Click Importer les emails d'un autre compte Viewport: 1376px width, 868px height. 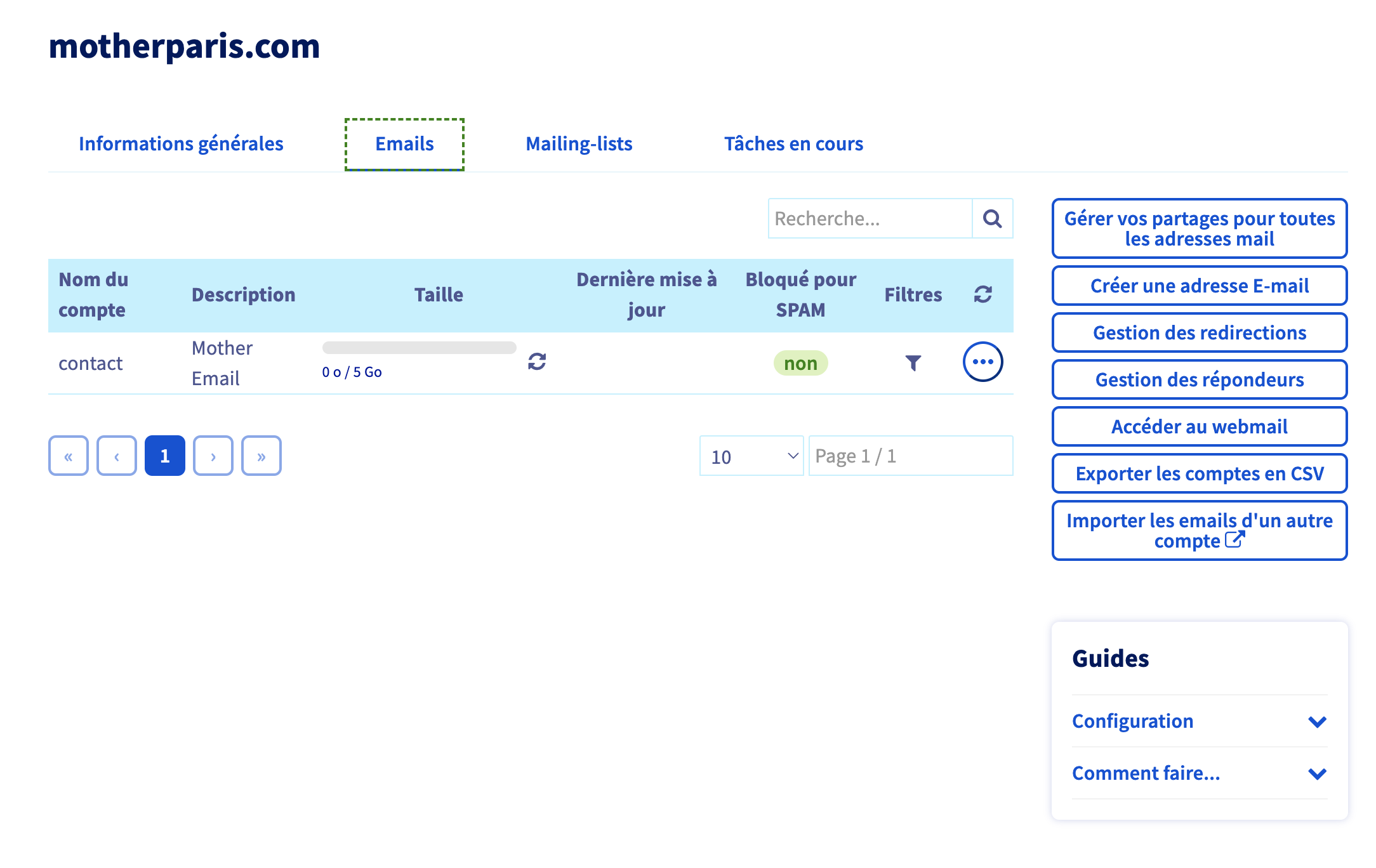1199,530
